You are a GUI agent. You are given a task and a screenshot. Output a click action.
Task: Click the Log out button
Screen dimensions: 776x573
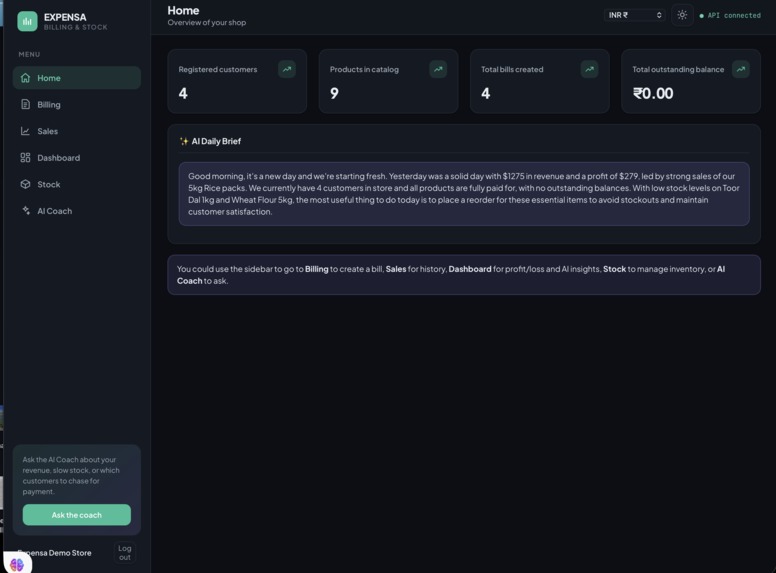[x=125, y=553]
